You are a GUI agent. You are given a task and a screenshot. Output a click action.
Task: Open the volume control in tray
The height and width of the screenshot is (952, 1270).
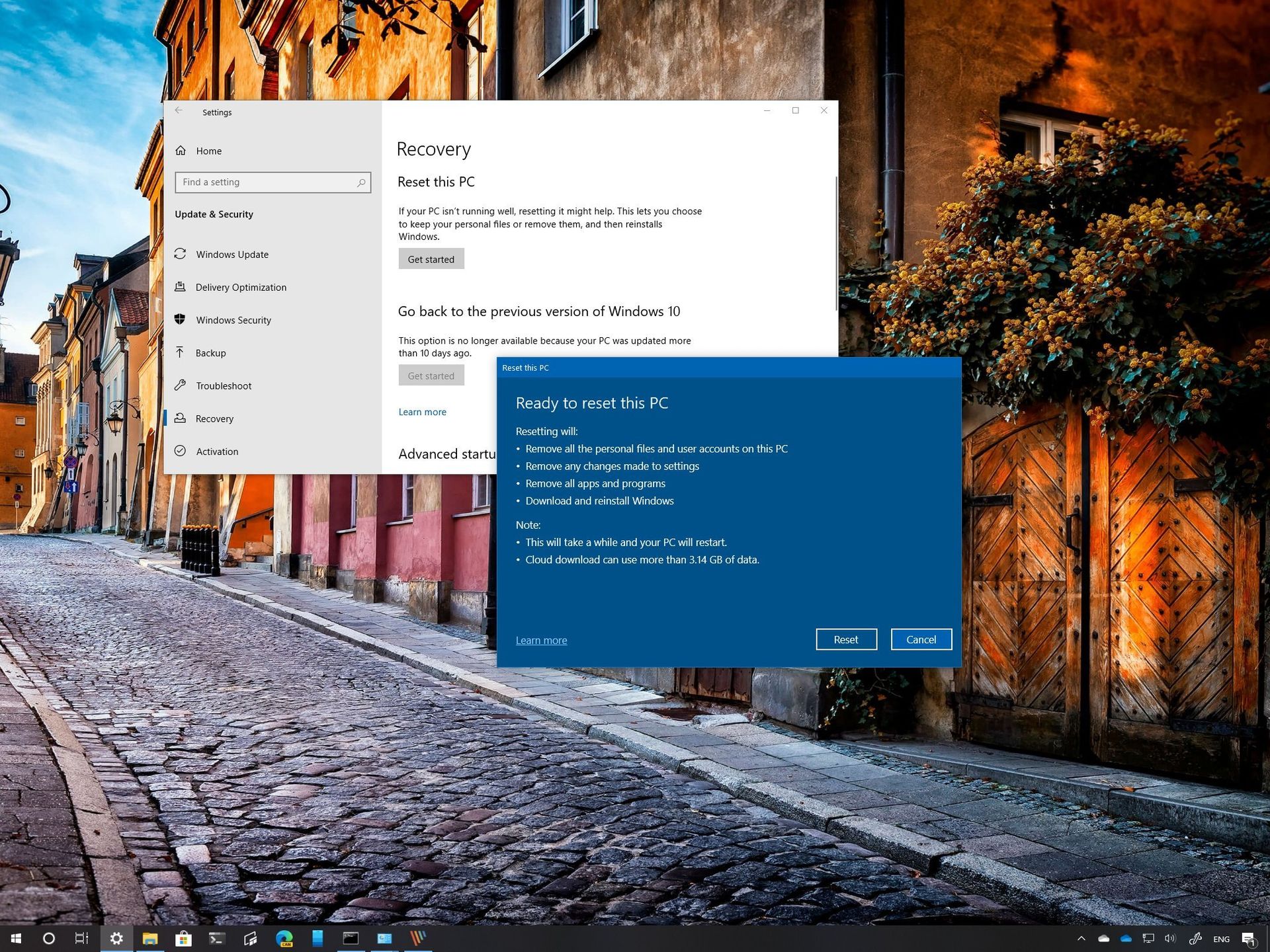tap(1169, 938)
